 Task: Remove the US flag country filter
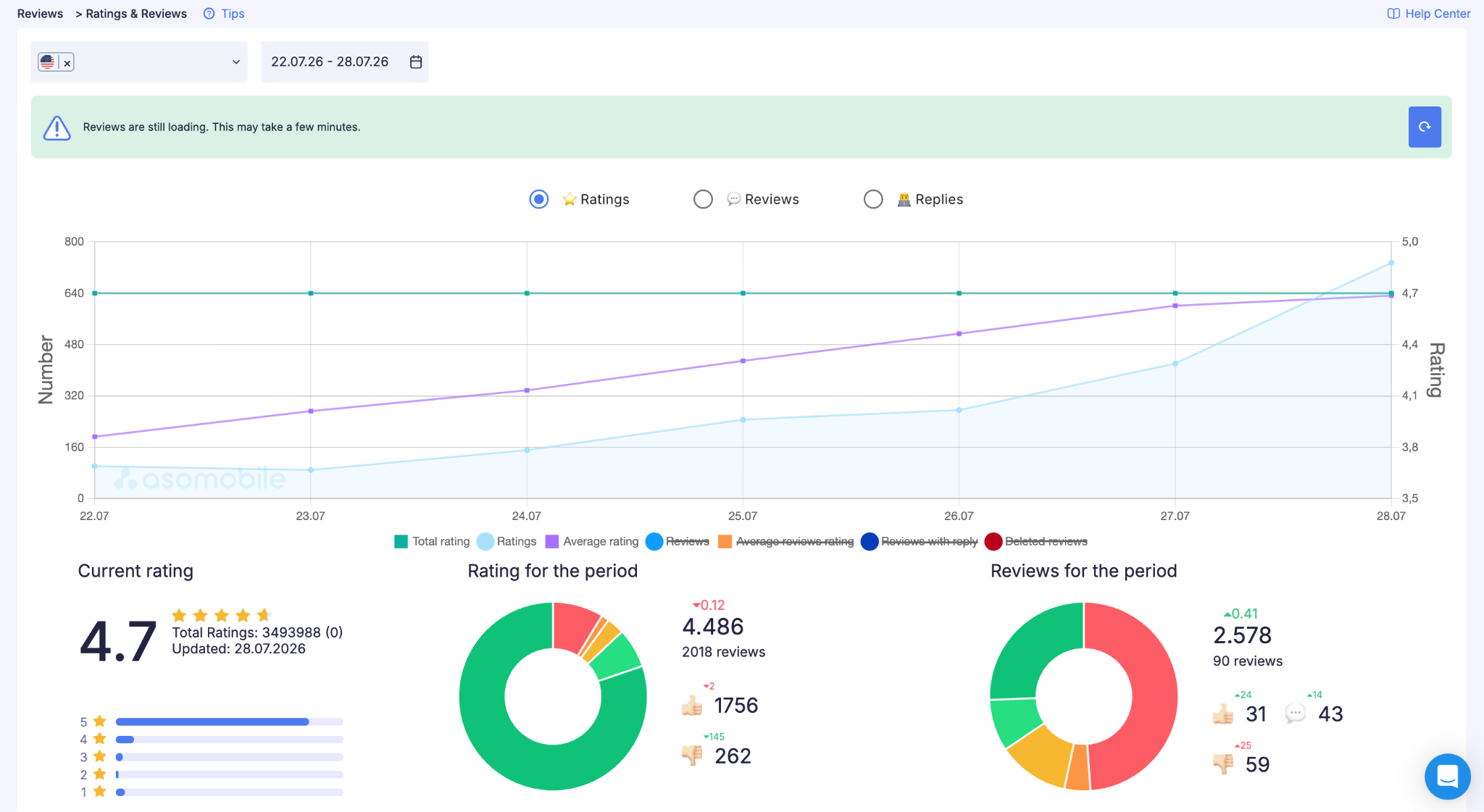coord(67,63)
